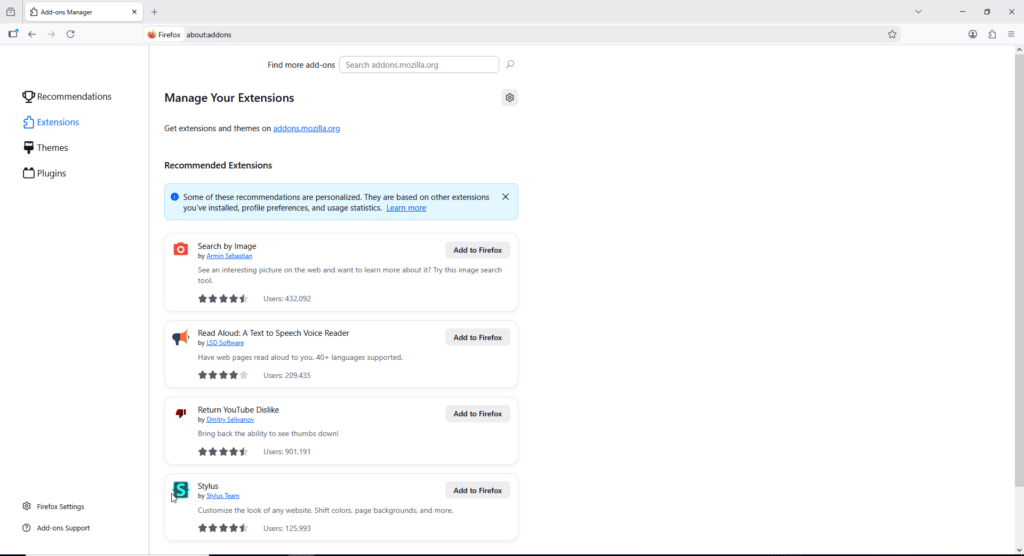Click the search magnifier icon

pyautogui.click(x=510, y=64)
